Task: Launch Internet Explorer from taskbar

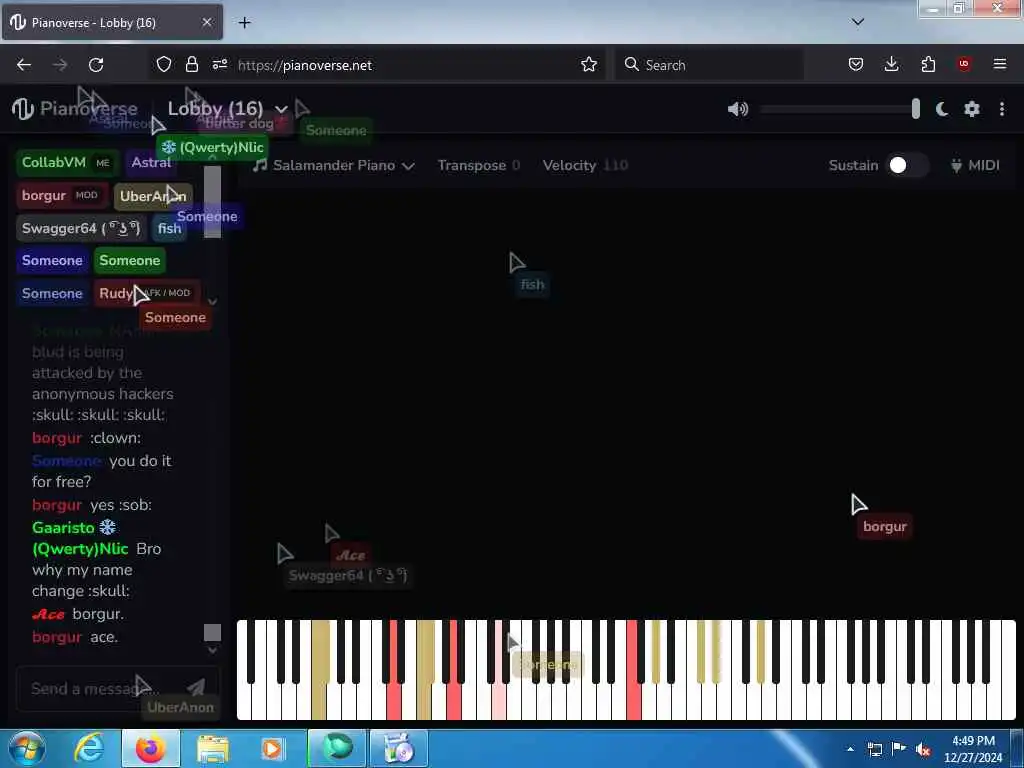Action: click(89, 749)
